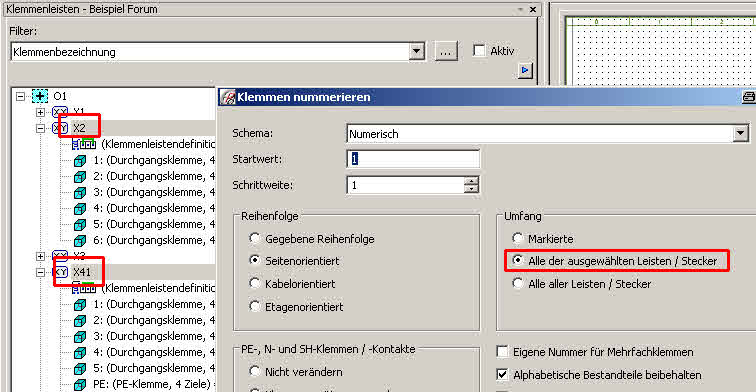Click the cube icon of X41 terminal 4
The width and height of the screenshot is (756, 392).
pos(80,352)
